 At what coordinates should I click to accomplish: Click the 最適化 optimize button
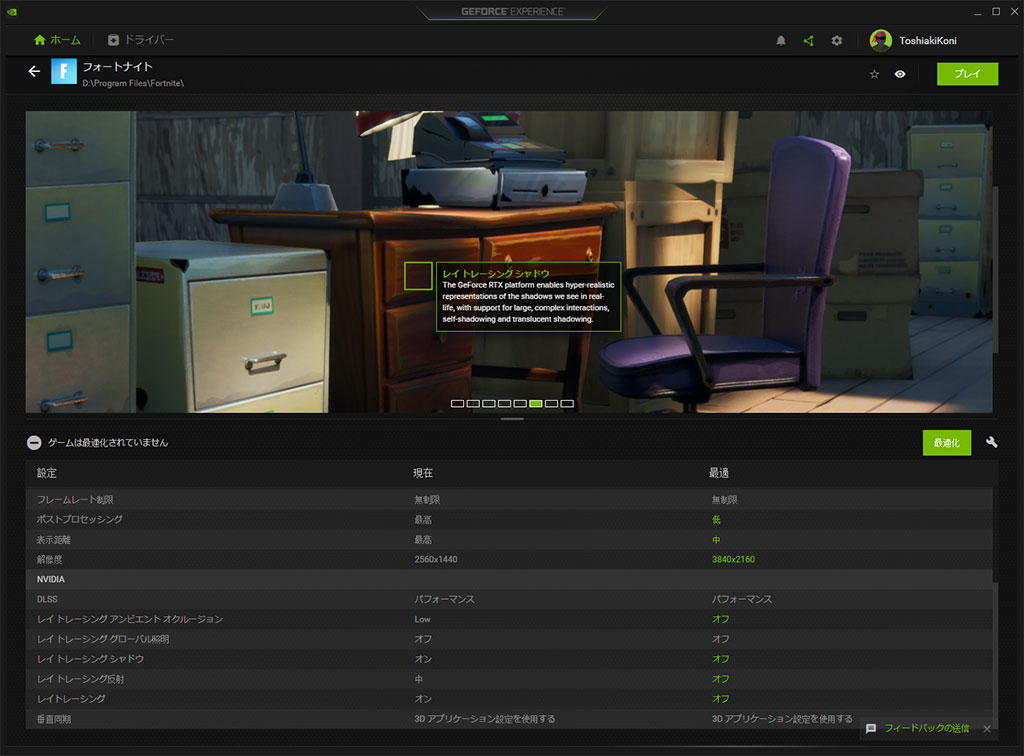[946, 443]
